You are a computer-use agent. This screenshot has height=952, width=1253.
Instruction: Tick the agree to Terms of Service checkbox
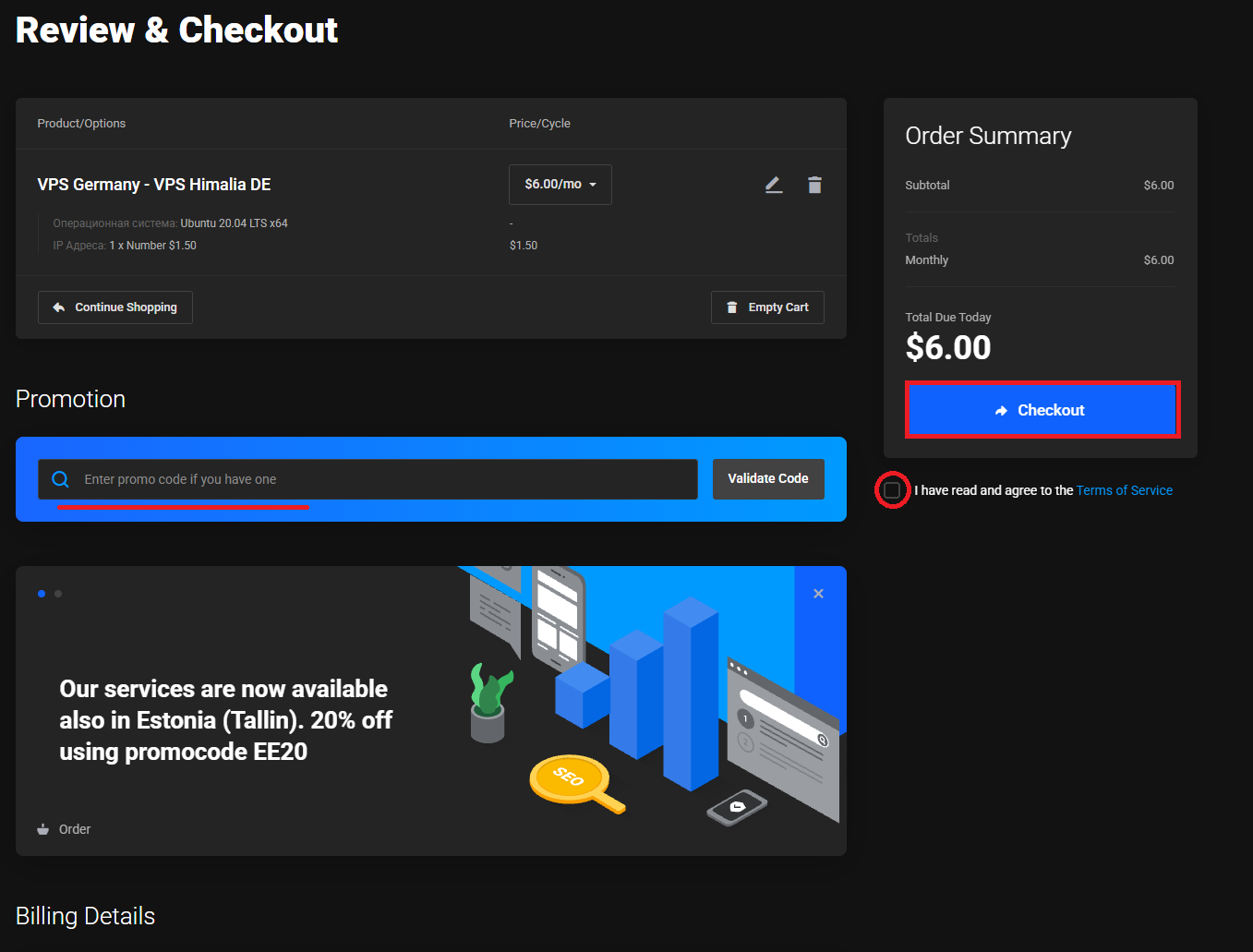tap(892, 490)
